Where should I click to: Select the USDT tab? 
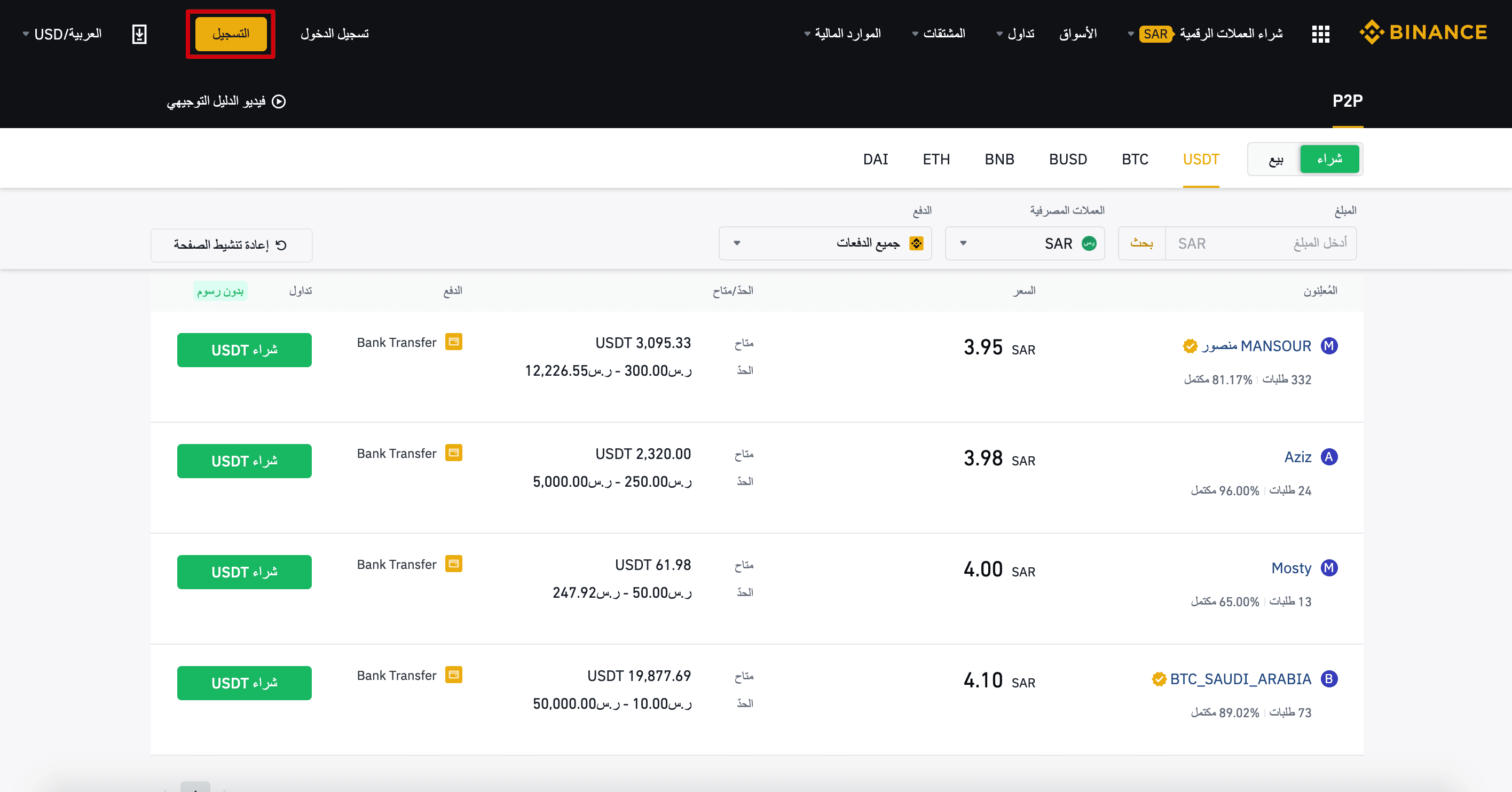[x=1201, y=160]
